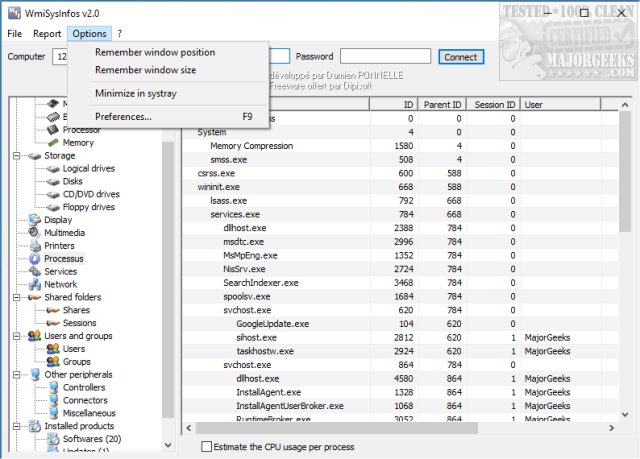Close the Options menu

[89, 33]
